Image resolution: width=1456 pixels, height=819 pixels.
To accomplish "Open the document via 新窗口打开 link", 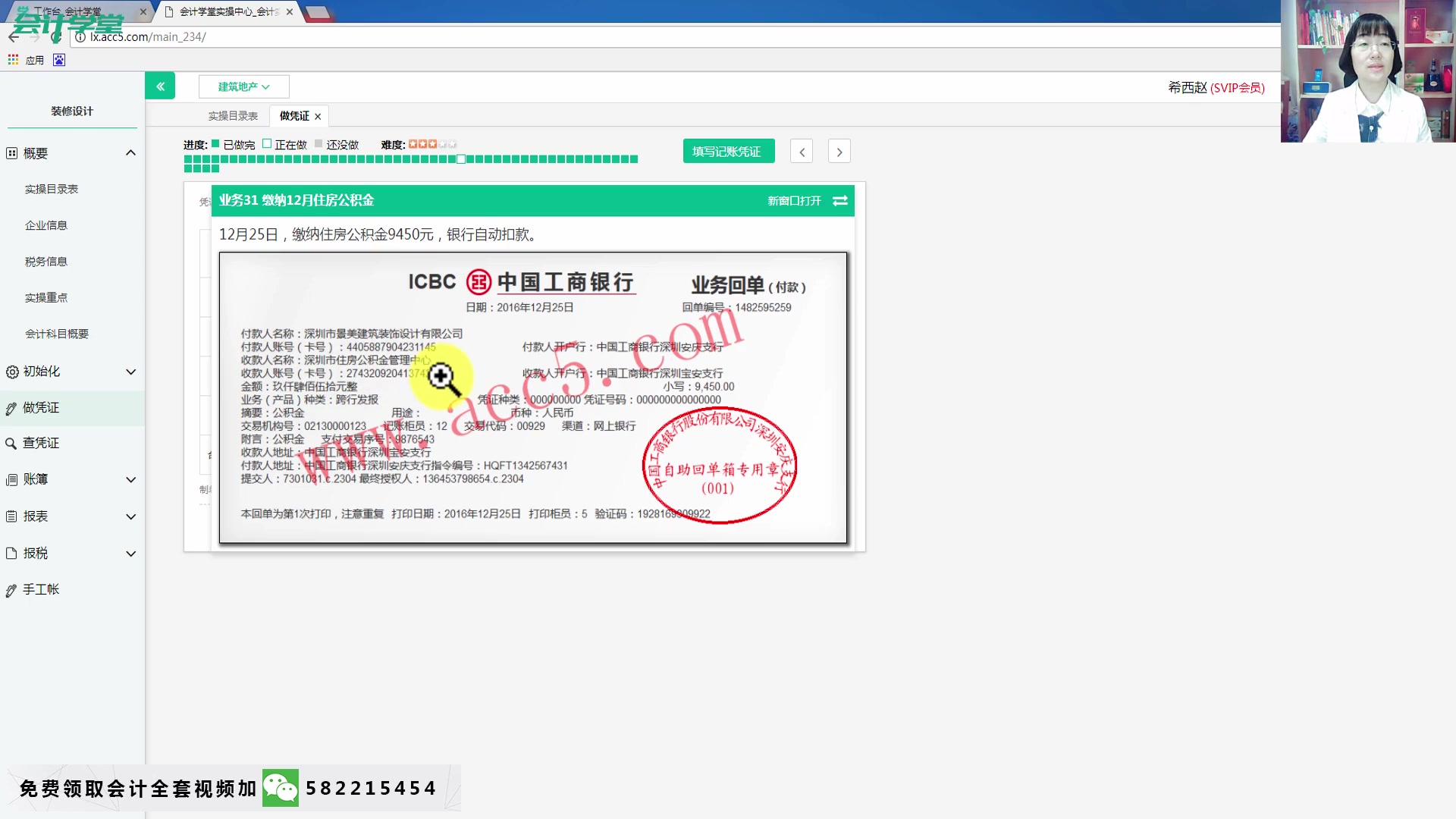I will (794, 201).
